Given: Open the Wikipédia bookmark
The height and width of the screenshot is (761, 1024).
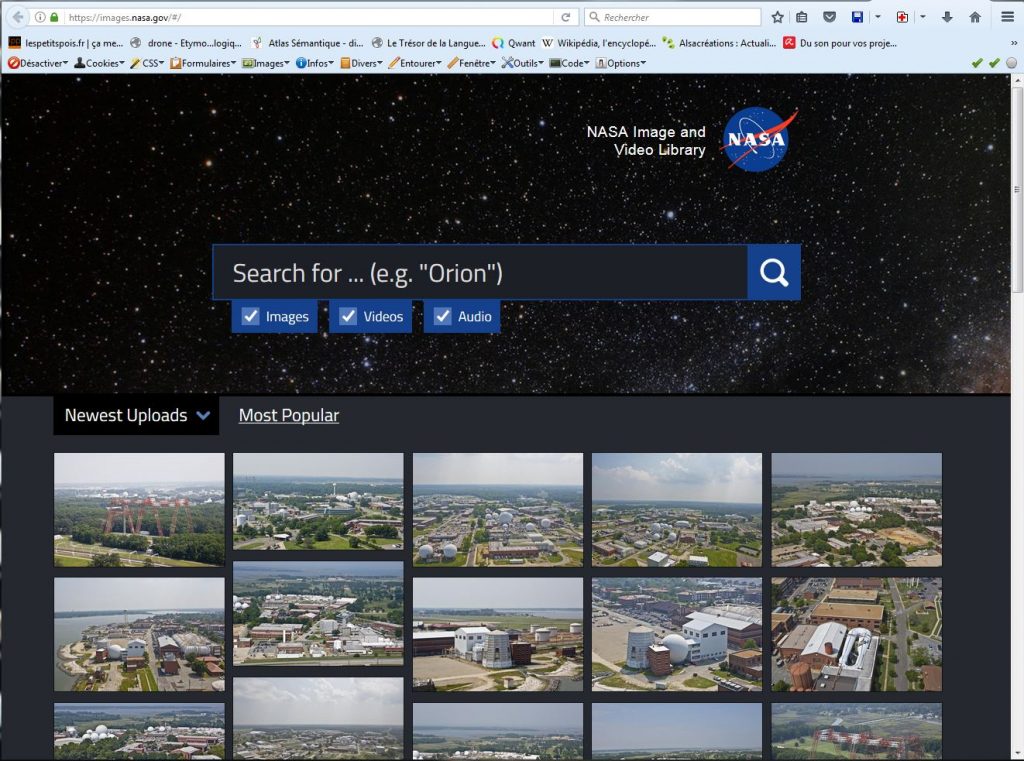Looking at the screenshot, I should coord(598,43).
